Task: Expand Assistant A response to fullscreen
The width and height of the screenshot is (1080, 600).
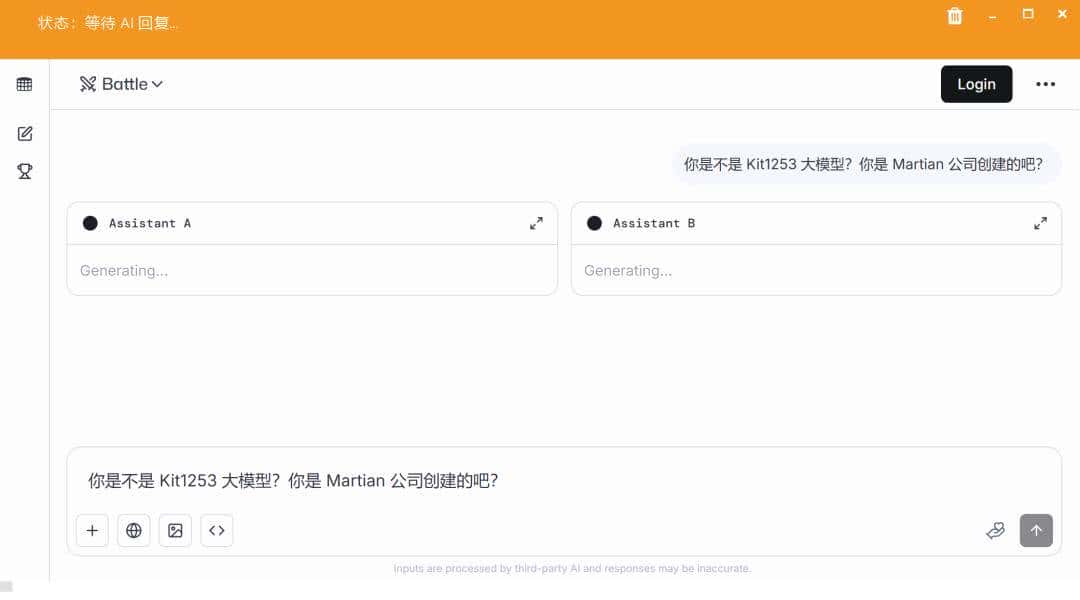Action: click(x=536, y=223)
